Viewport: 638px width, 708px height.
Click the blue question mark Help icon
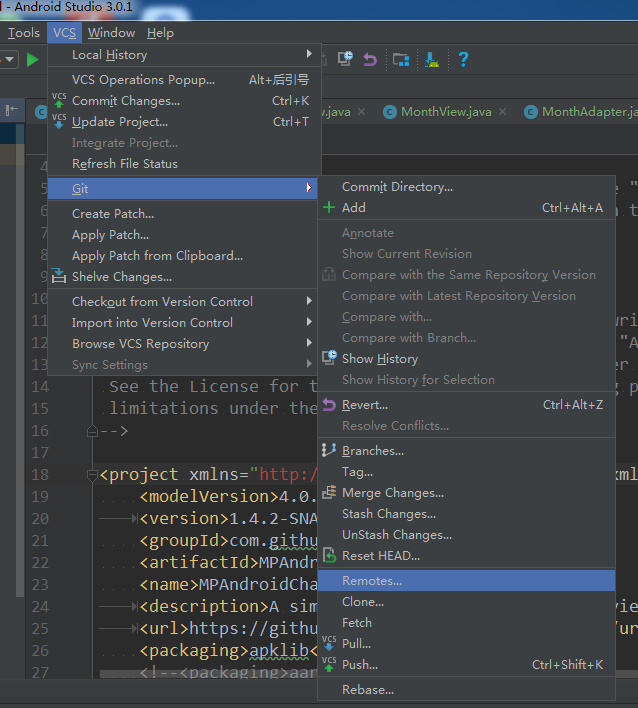(463, 59)
